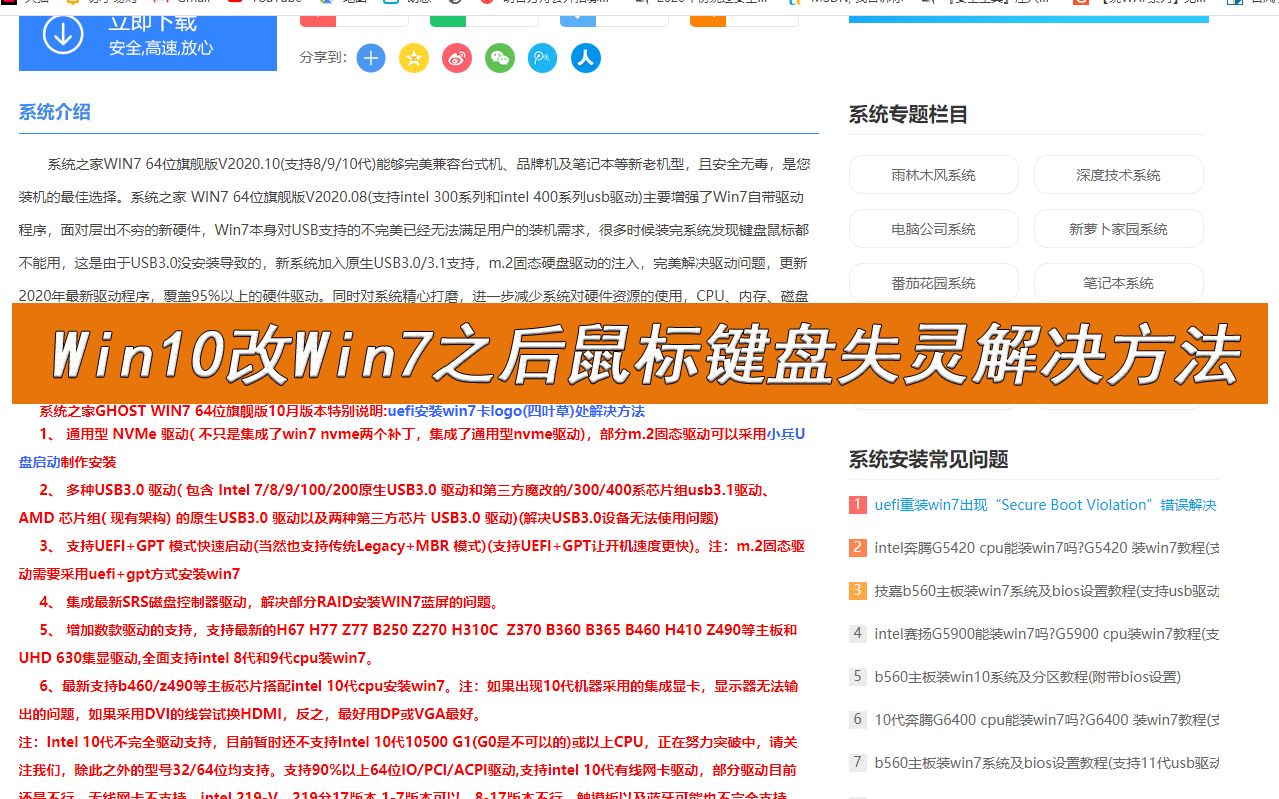Open 电脑公司系统 category

pyautogui.click(x=933, y=229)
